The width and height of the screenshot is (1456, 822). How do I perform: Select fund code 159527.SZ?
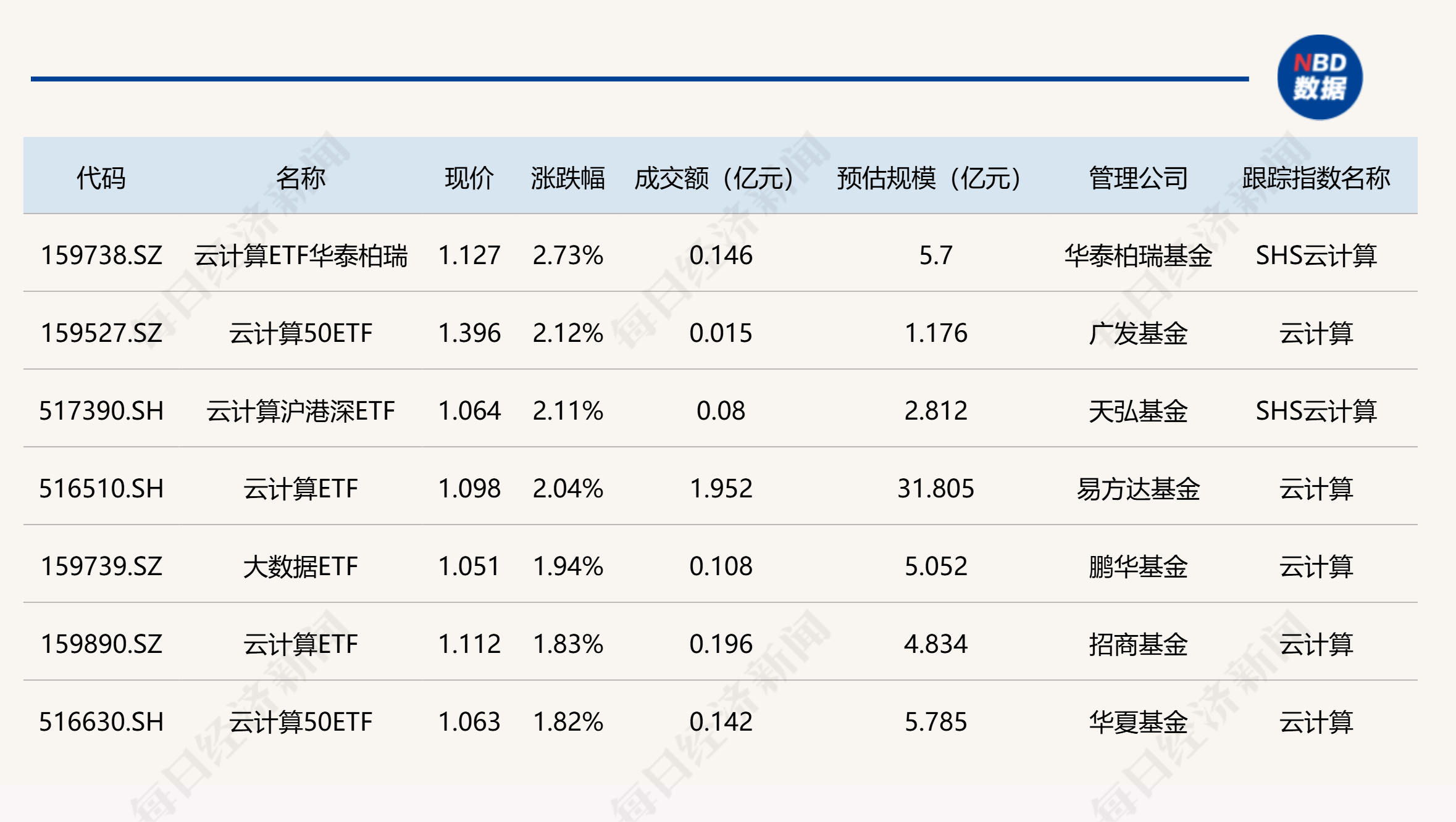click(101, 333)
